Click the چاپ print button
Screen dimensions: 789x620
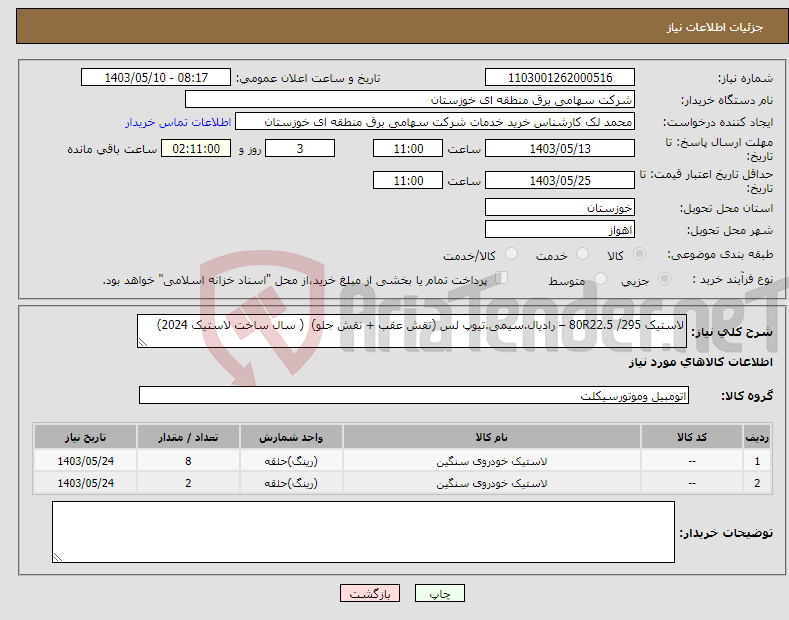[x=439, y=593]
